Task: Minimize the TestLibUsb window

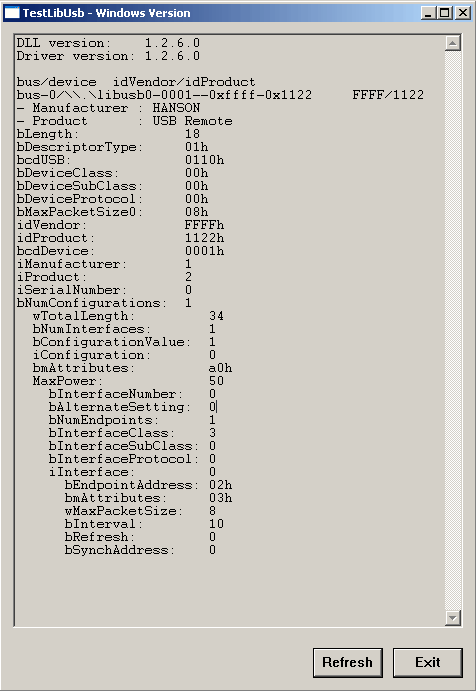Action: pos(428,13)
